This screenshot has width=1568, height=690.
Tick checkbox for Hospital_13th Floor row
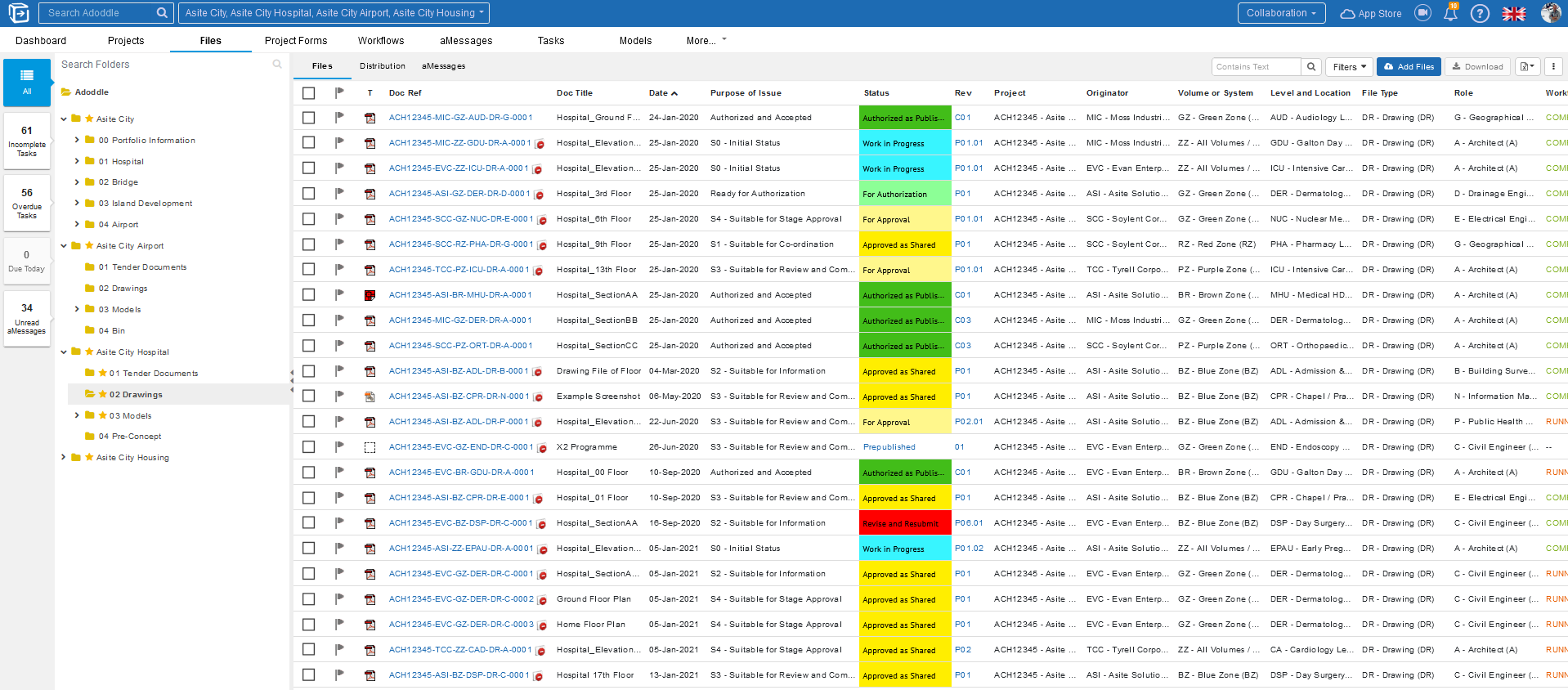point(309,270)
